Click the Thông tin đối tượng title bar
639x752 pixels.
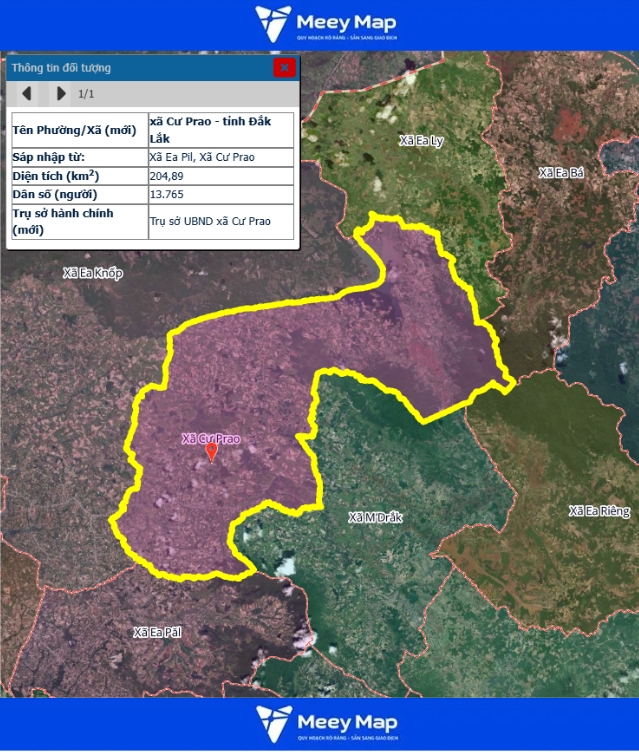click(140, 68)
